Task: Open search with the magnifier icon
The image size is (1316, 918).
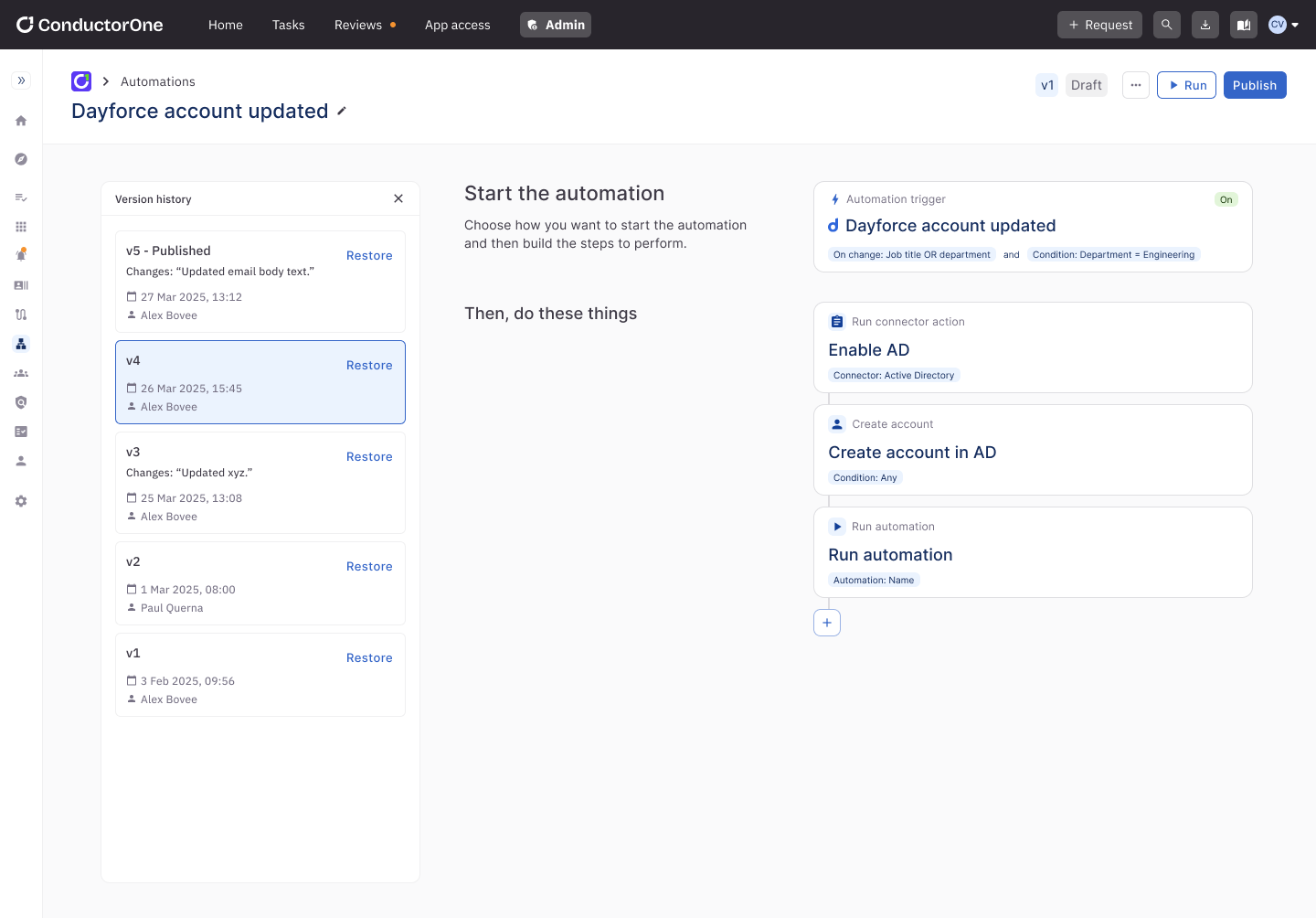Action: tap(1167, 25)
